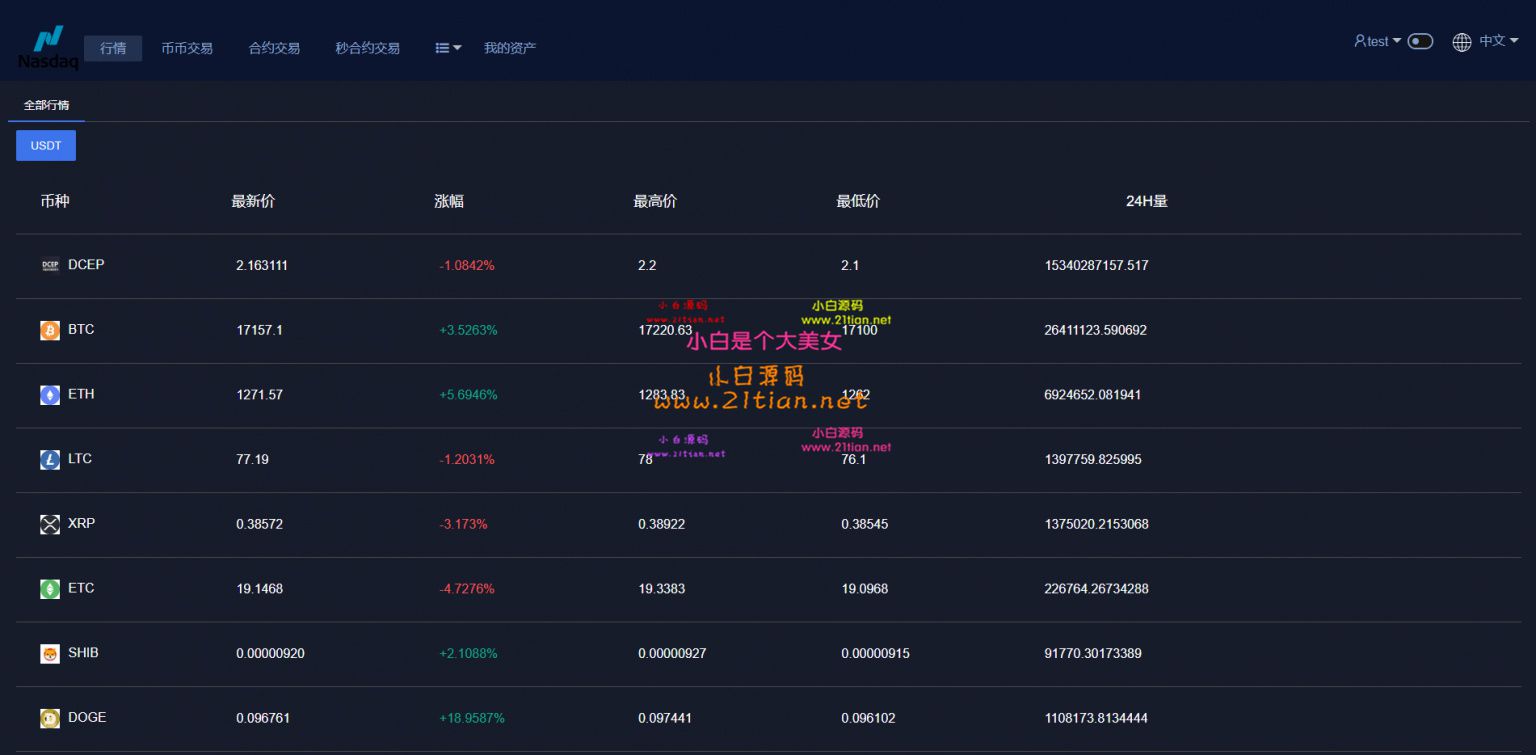Select XRP coin name
This screenshot has width=1536, height=755.
pos(82,523)
